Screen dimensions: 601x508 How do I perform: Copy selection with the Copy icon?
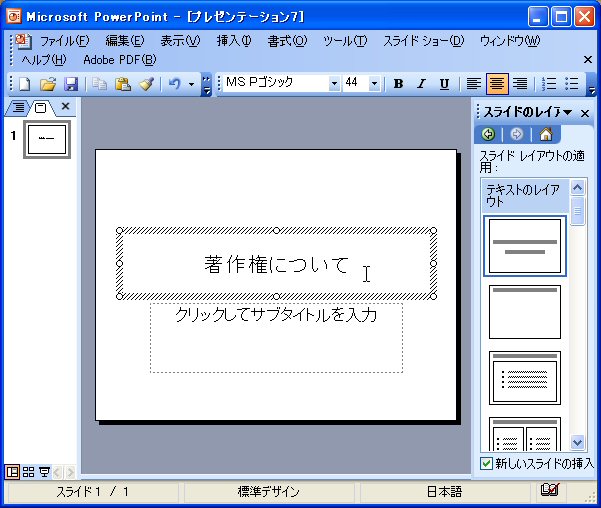tap(100, 84)
